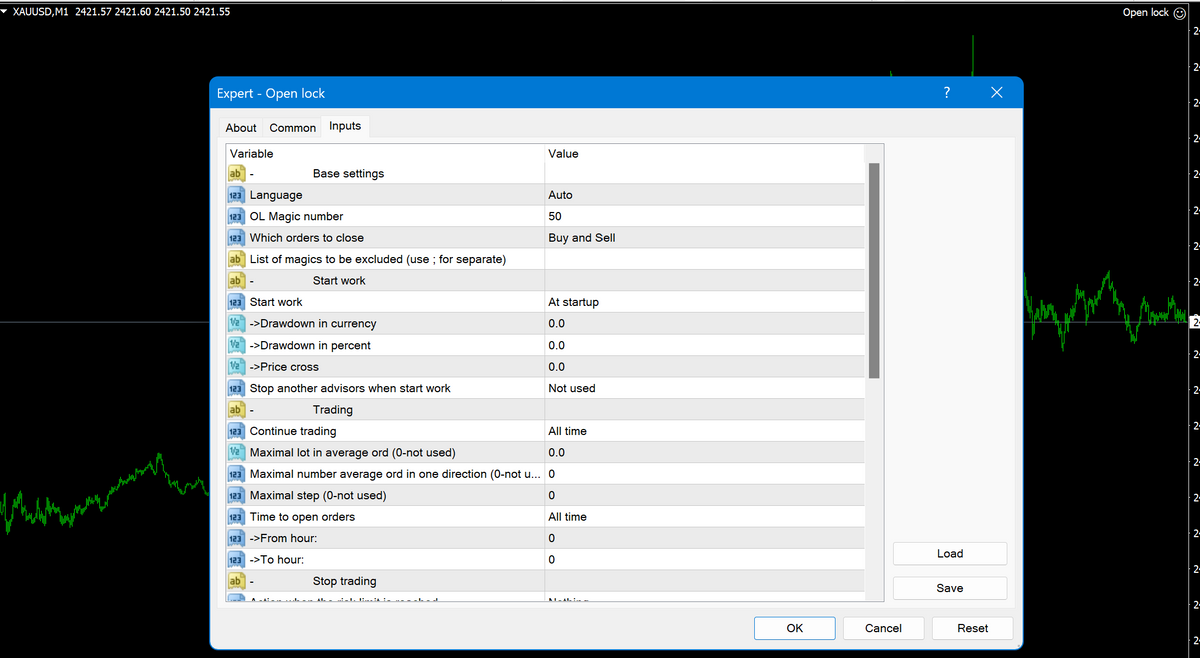Click icon beside Price cross variable
Screen dimensions: 1200x658
(237, 367)
